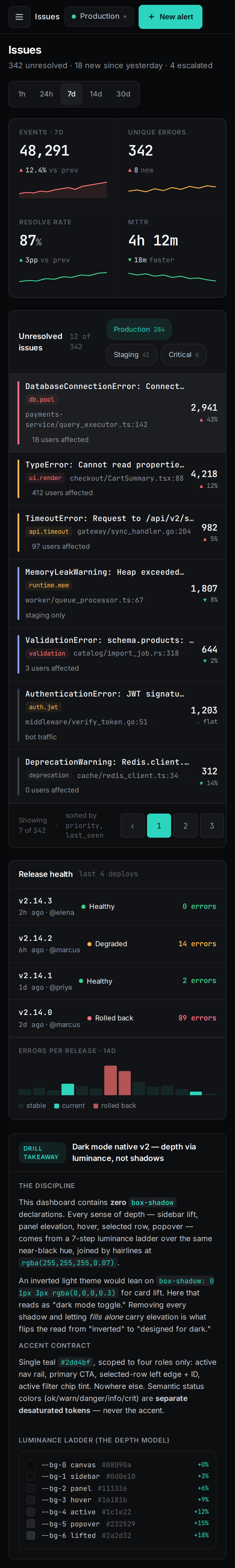The image size is (235, 1568).
Task: Select the 24h time range
Action: pos(46,94)
